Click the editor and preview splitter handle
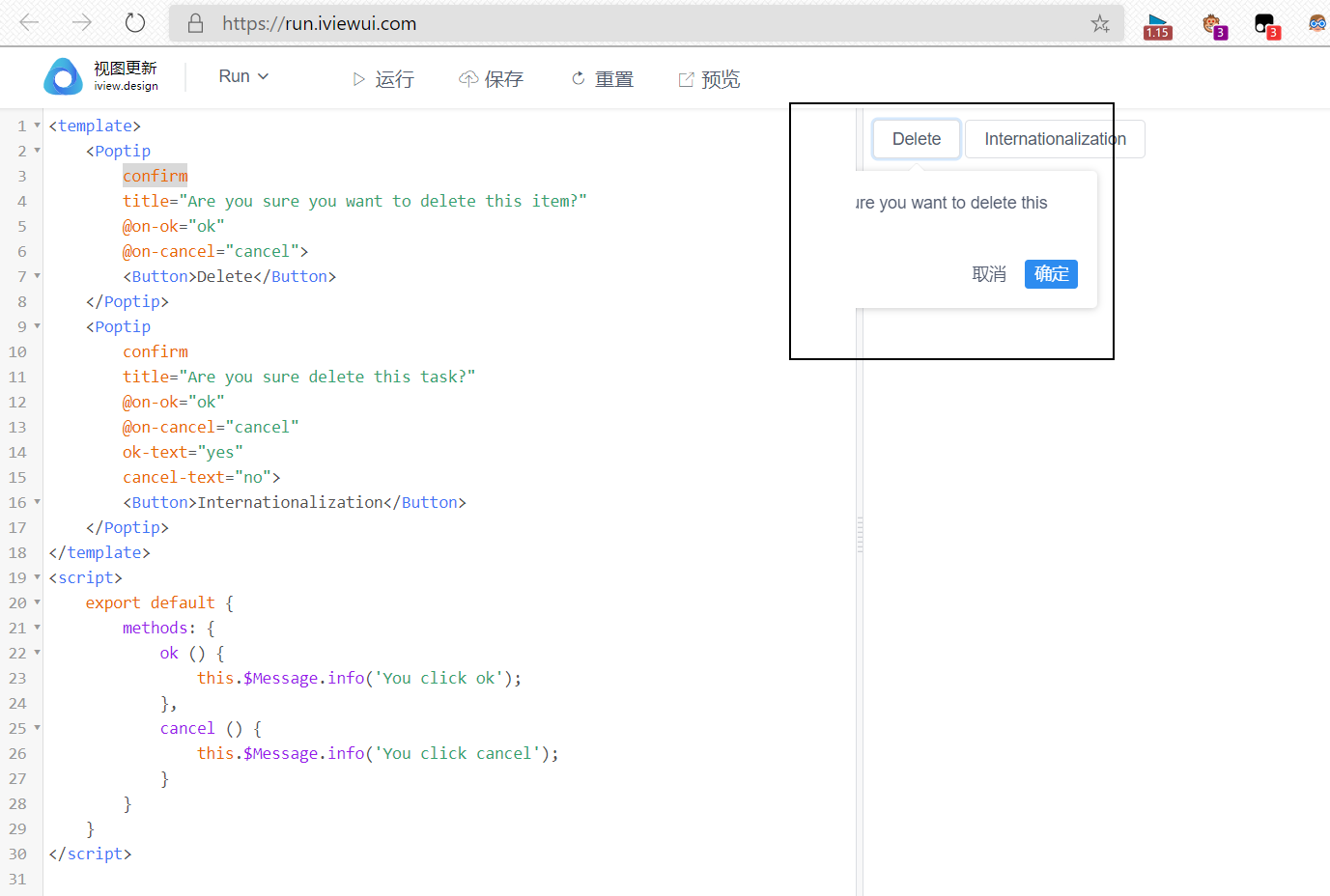 (860, 534)
